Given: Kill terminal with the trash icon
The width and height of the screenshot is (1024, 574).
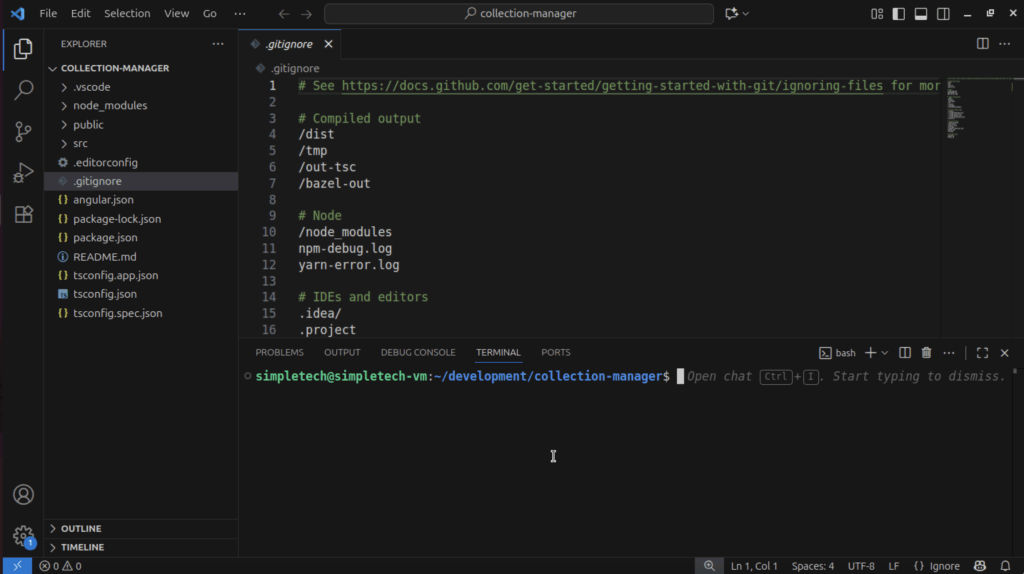Looking at the screenshot, I should pyautogui.click(x=926, y=353).
